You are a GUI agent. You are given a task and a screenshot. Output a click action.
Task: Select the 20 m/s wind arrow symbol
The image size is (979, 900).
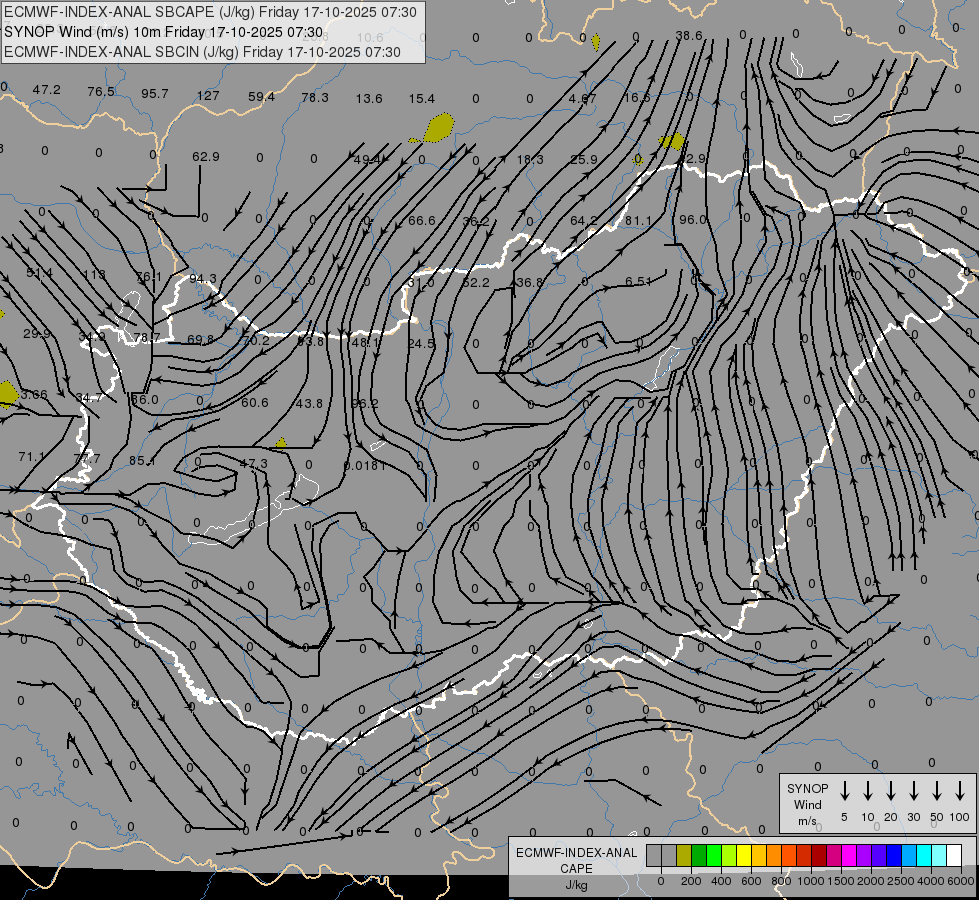891,791
